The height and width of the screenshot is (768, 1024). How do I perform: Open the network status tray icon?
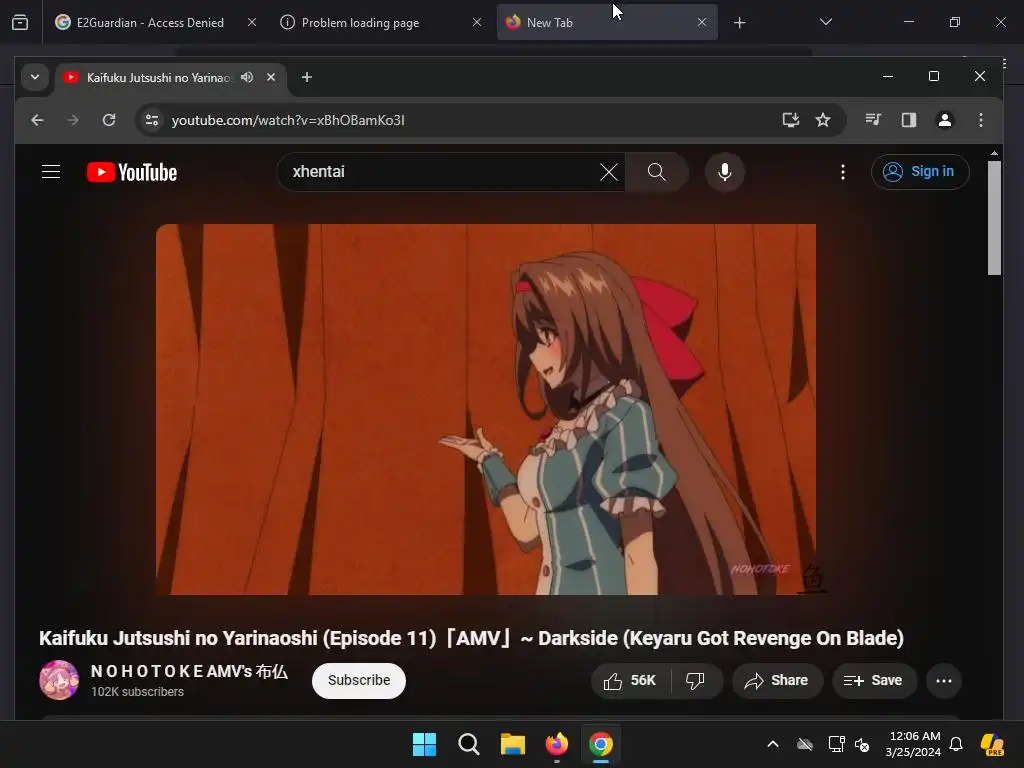(x=836, y=744)
